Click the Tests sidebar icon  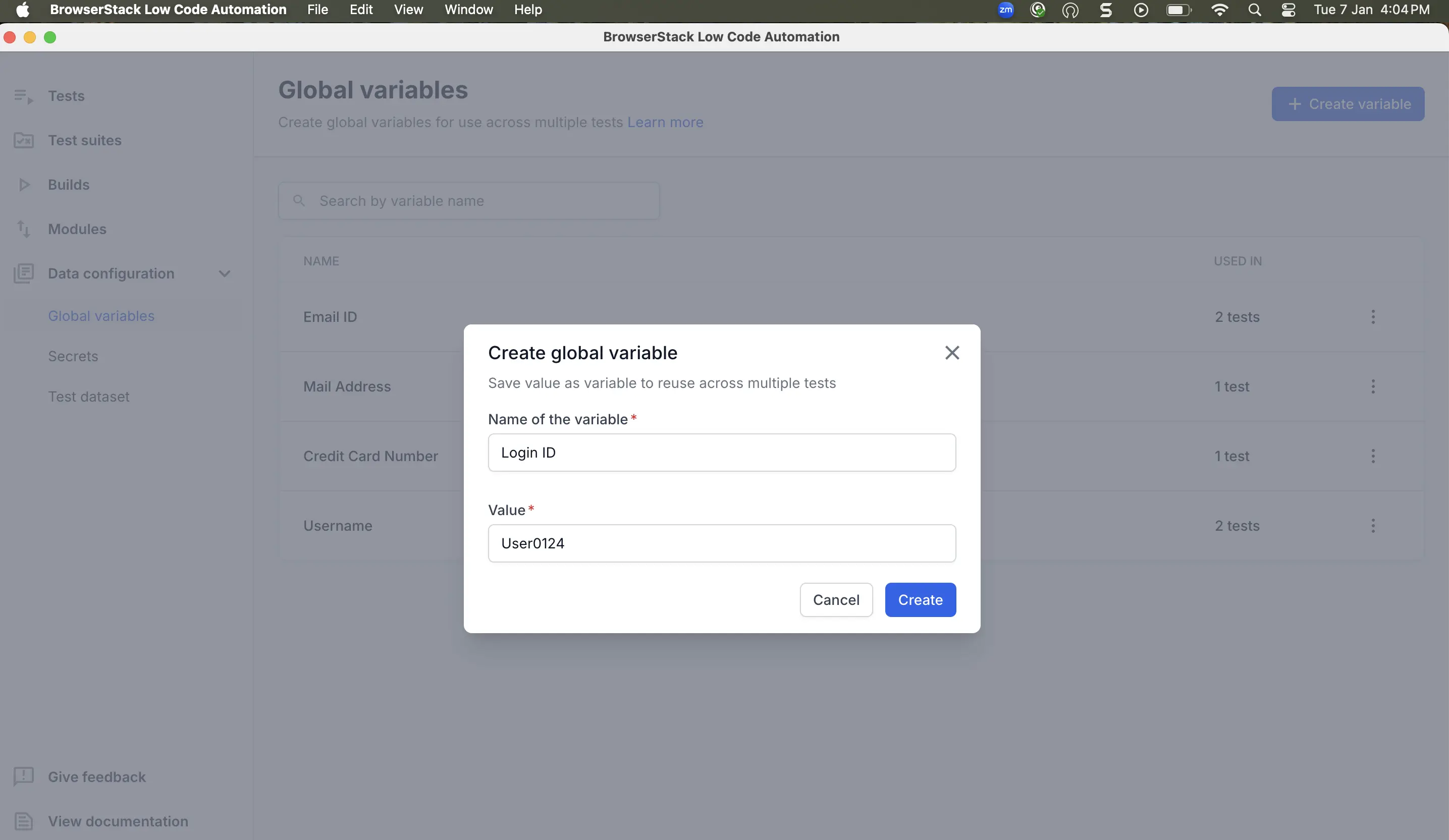tap(23, 96)
